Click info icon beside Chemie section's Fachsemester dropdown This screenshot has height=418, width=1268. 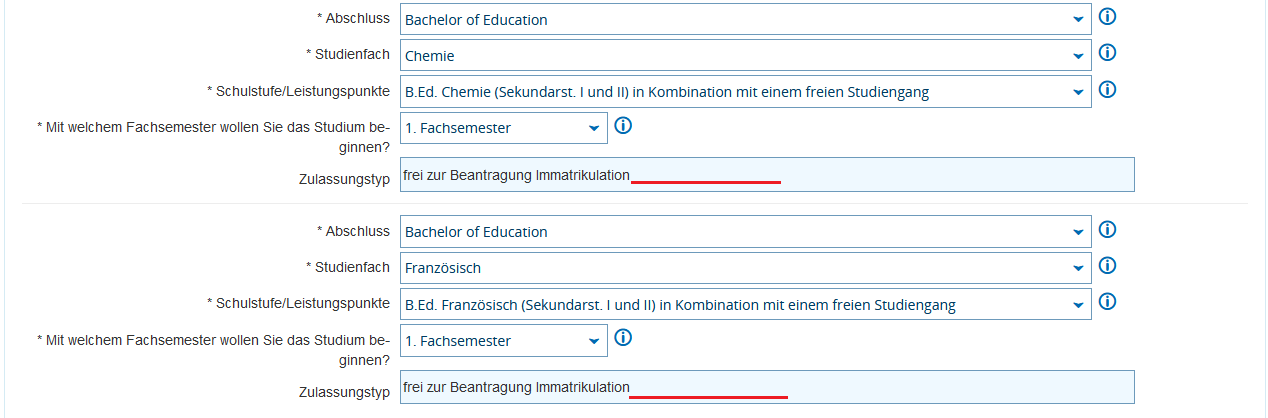tap(623, 125)
